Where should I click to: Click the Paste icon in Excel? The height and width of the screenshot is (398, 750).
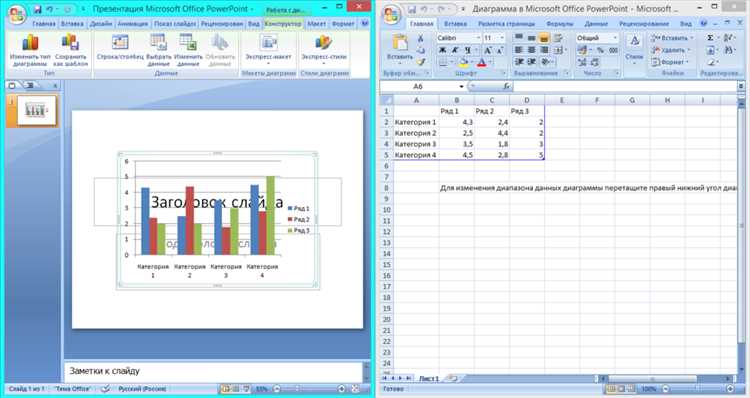[399, 44]
